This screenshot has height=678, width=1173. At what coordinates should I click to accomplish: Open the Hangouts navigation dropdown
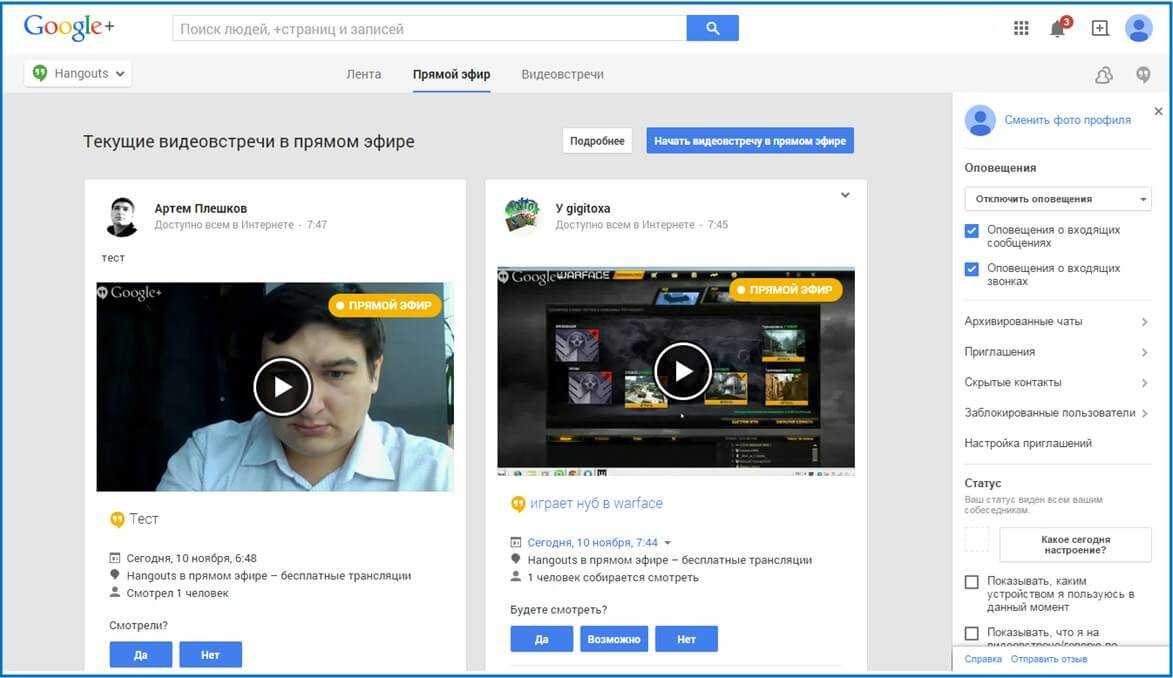tap(79, 74)
